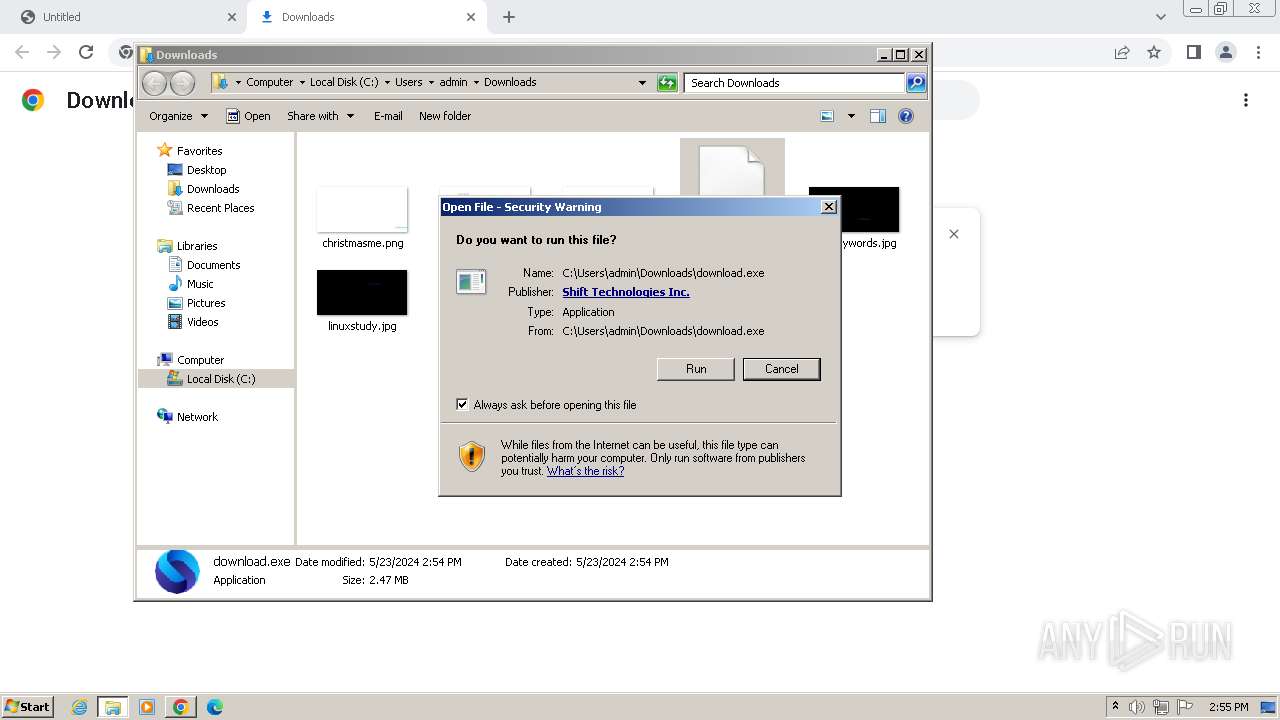
Task: Select Videos library
Action: 202,322
